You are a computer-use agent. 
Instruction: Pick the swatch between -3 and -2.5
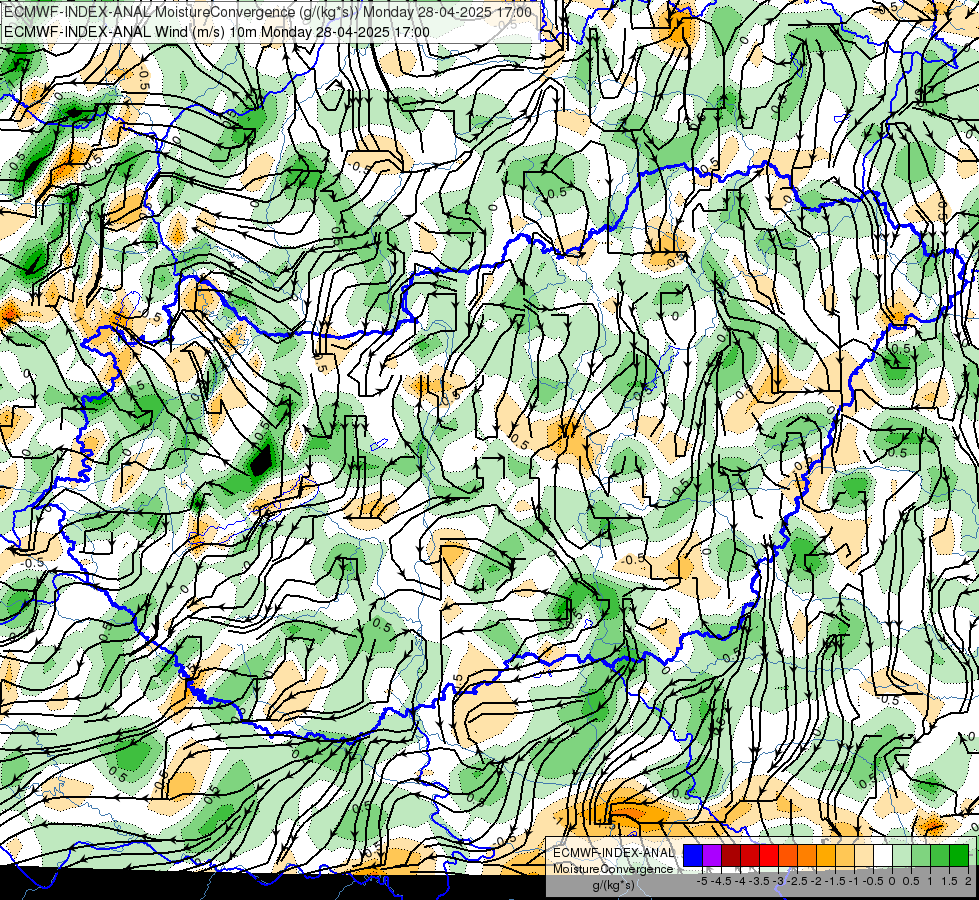click(788, 856)
